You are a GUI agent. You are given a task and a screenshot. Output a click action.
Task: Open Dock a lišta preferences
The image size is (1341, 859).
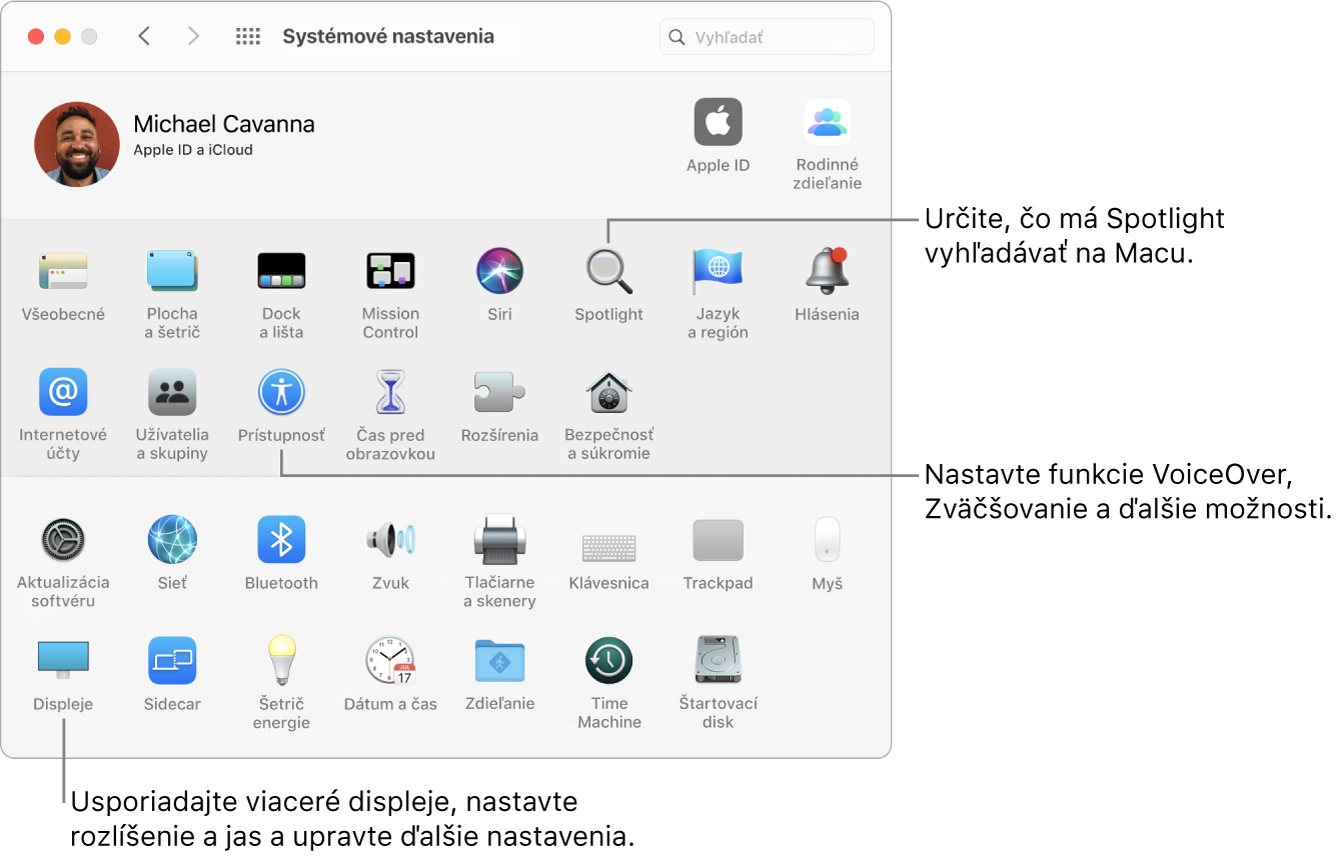(281, 271)
